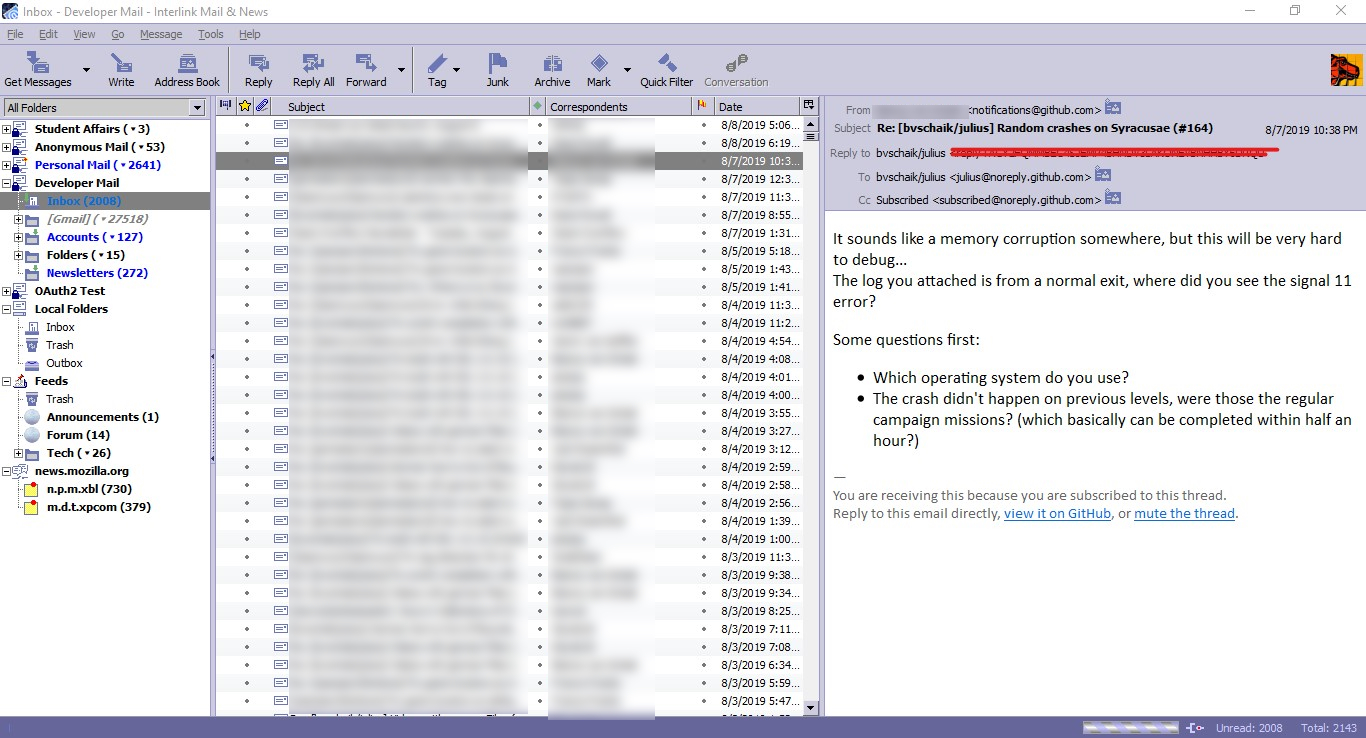This screenshot has width=1366, height=738.
Task: Collapse the Developer Mail account
Action: [x=7, y=183]
